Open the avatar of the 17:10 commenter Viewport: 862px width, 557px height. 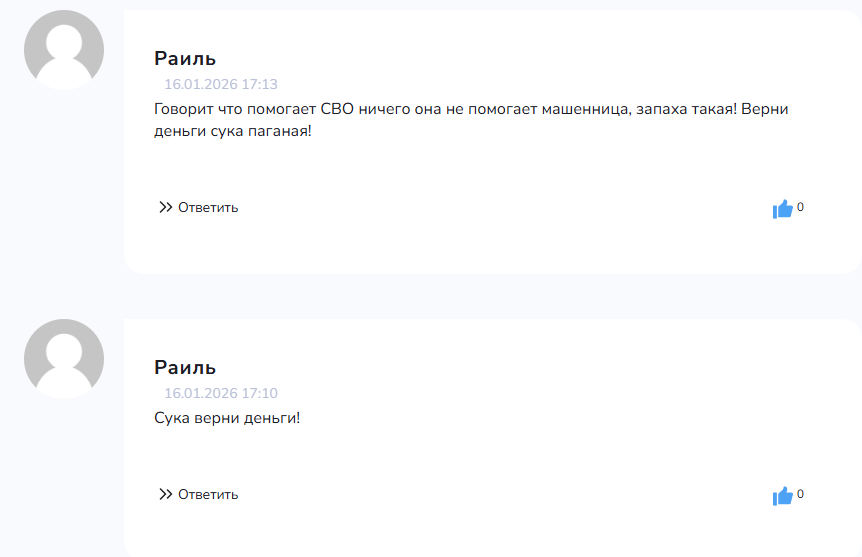(x=64, y=359)
